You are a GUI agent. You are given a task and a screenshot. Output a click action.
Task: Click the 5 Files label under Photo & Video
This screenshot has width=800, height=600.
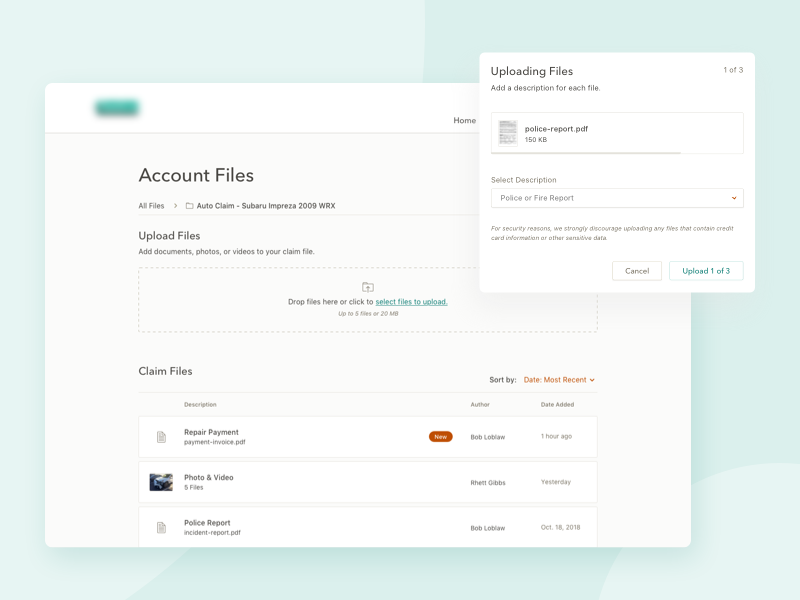pyautogui.click(x=193, y=487)
